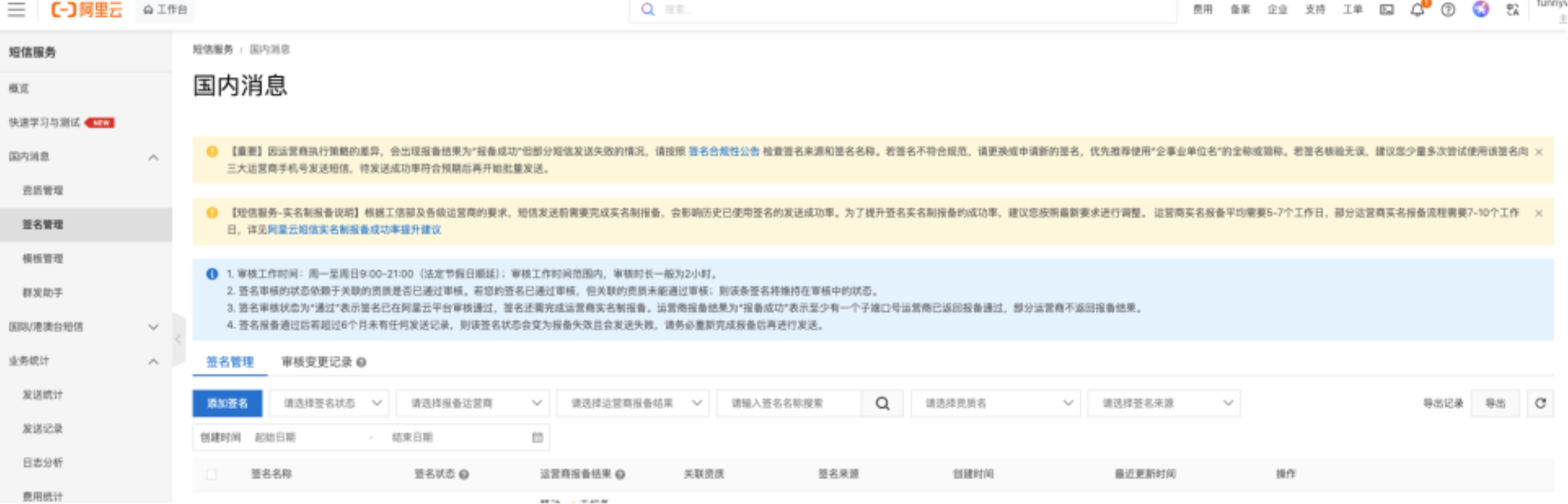Refresh the signature list
1568x504 pixels.
pos(1540,403)
